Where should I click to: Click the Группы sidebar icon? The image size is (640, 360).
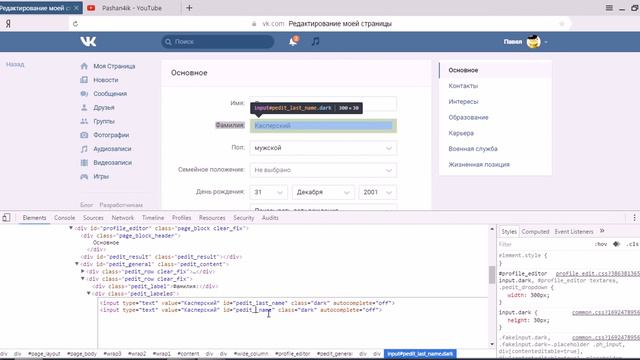pos(84,121)
